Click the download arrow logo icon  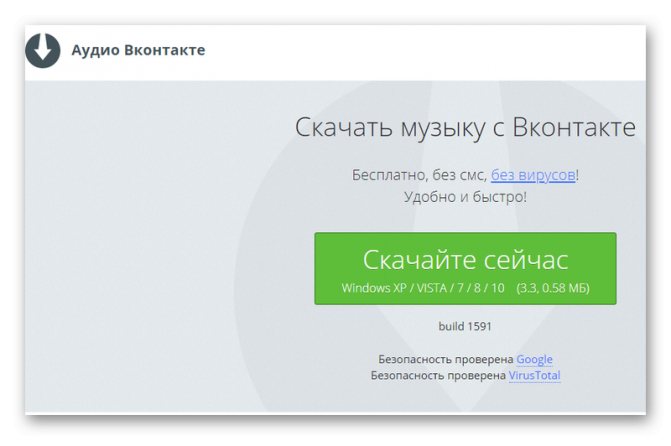(x=42, y=50)
